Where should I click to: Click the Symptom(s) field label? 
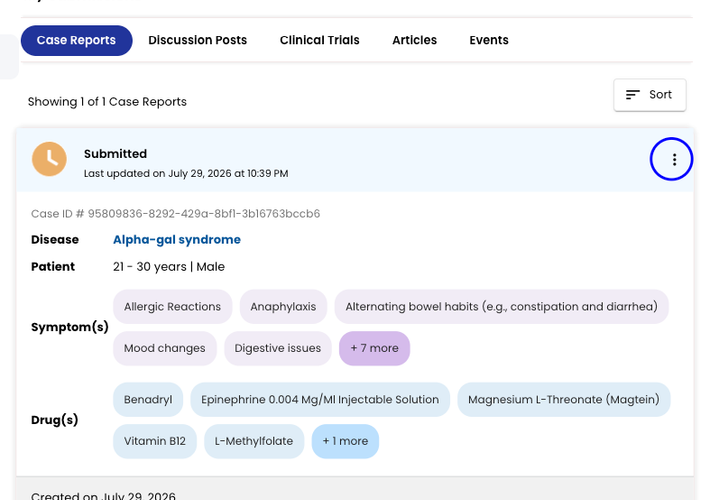click(70, 327)
